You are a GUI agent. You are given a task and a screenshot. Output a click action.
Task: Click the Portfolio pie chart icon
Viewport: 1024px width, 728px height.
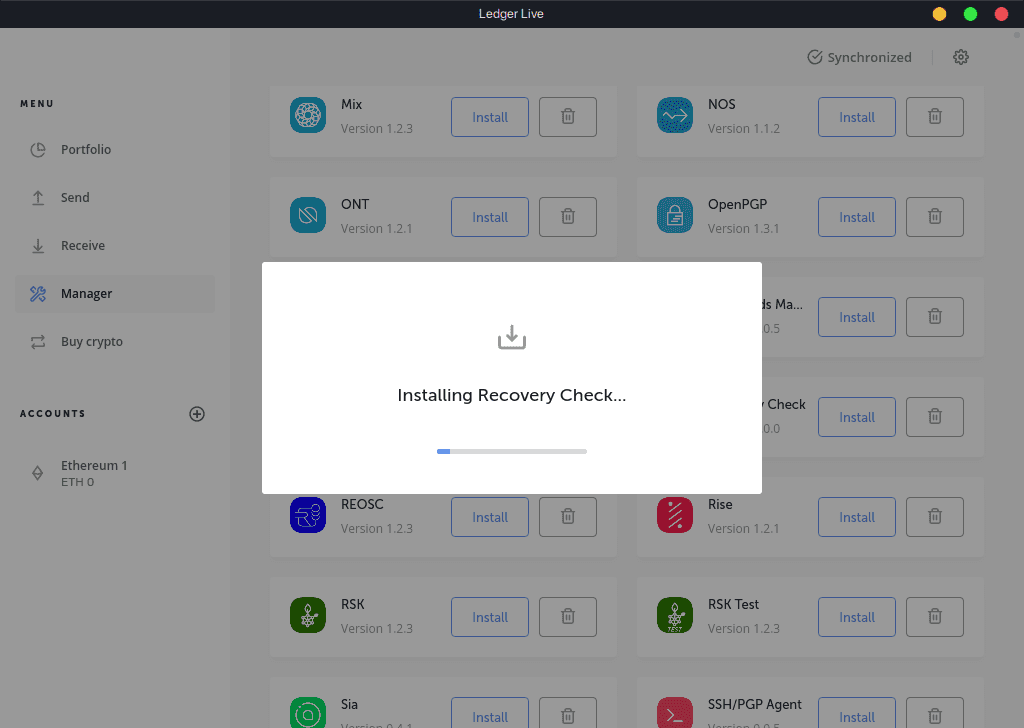38,150
